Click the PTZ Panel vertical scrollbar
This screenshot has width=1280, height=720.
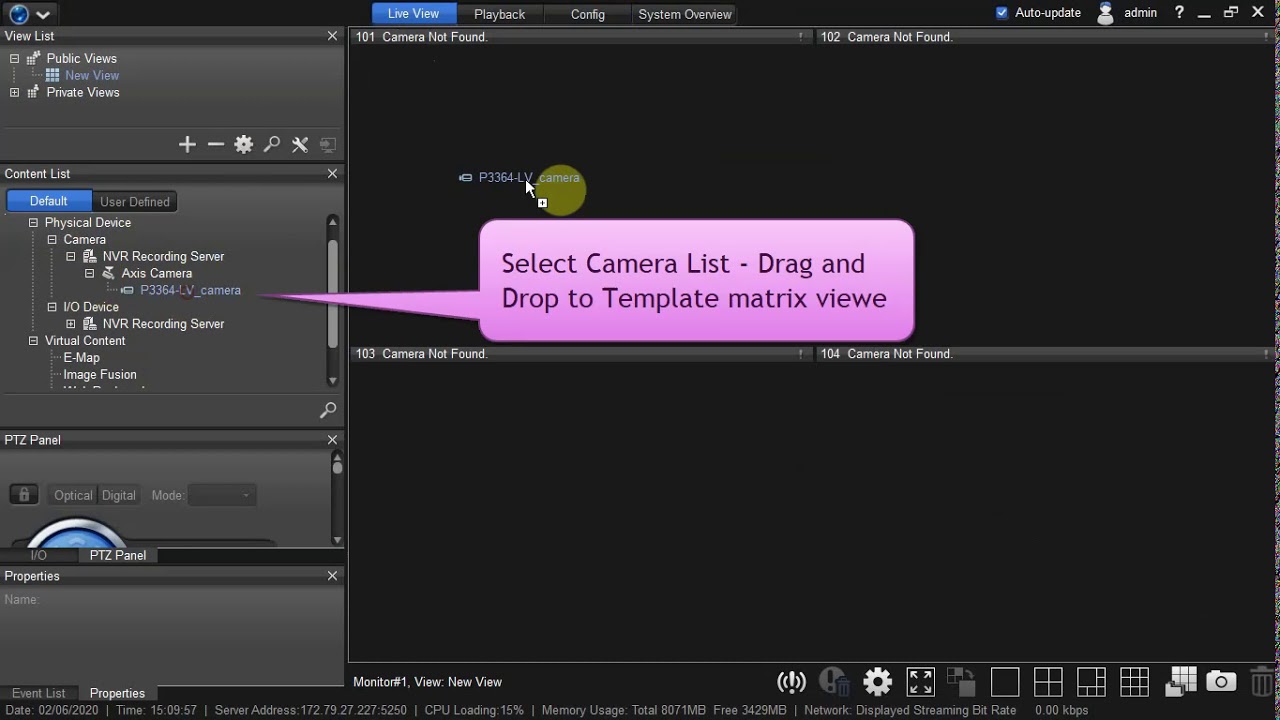(337, 498)
